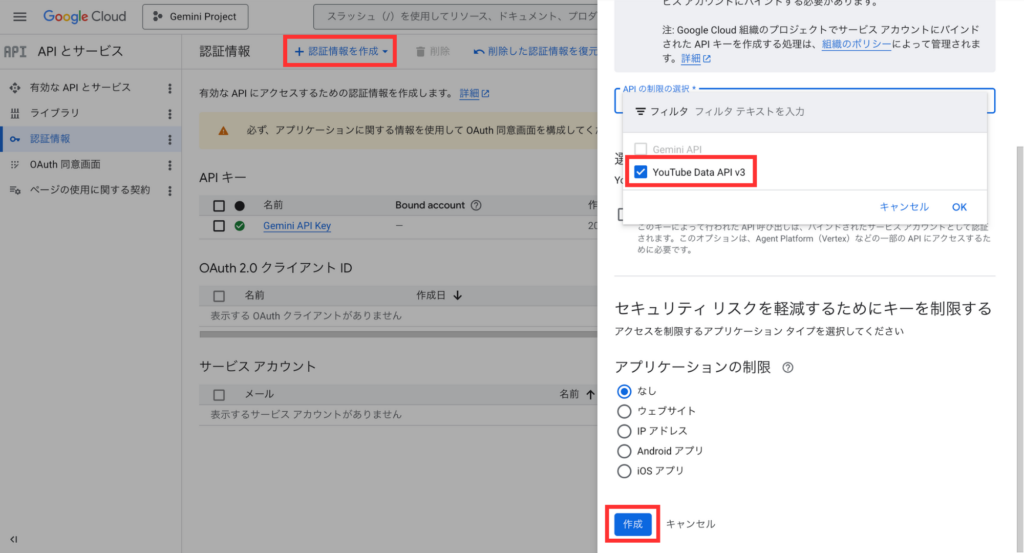Select all API keys header checkbox
Image resolution: width=1024 pixels, height=553 pixels.
tap(219, 206)
